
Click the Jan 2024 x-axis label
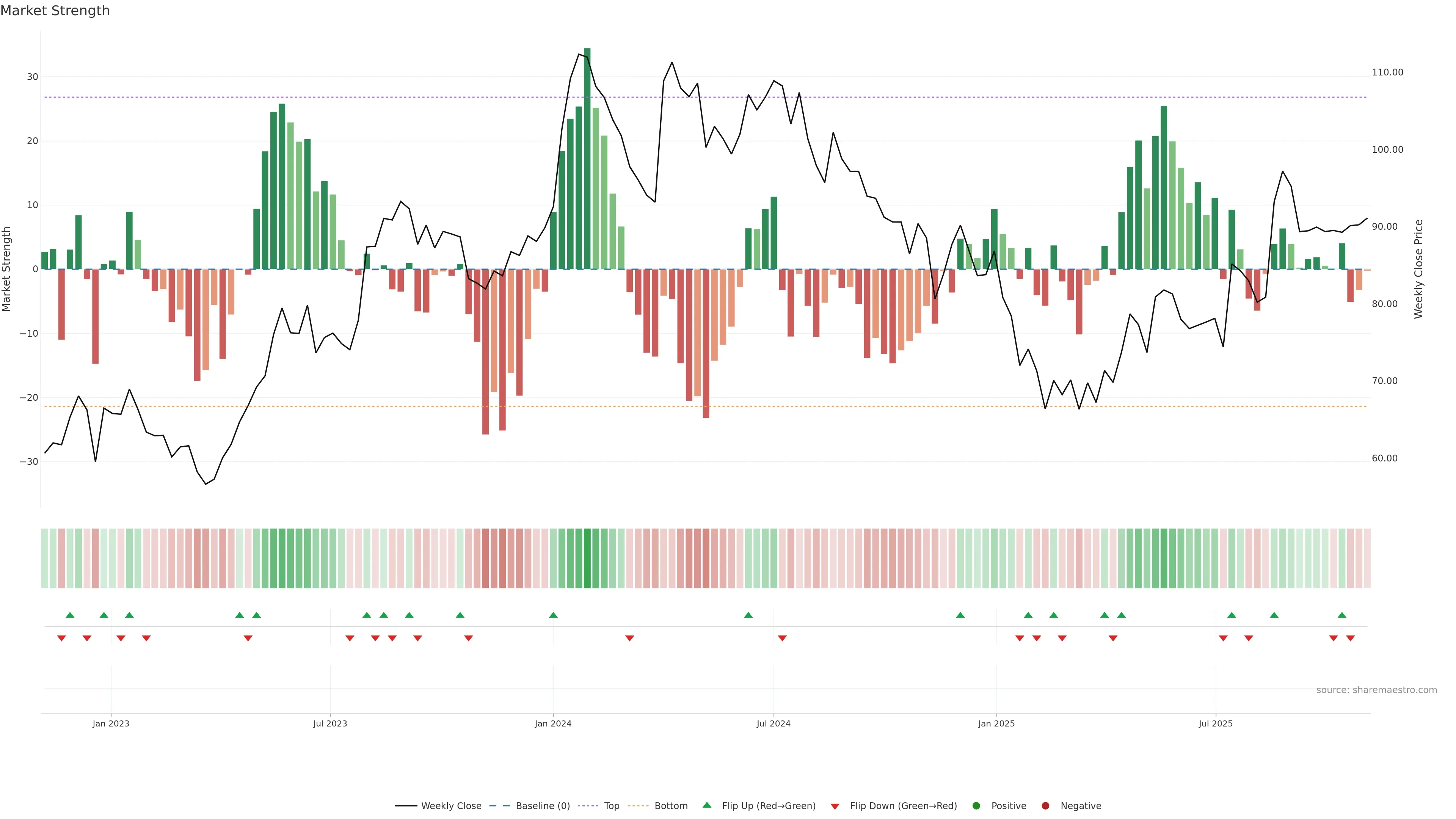pyautogui.click(x=553, y=723)
